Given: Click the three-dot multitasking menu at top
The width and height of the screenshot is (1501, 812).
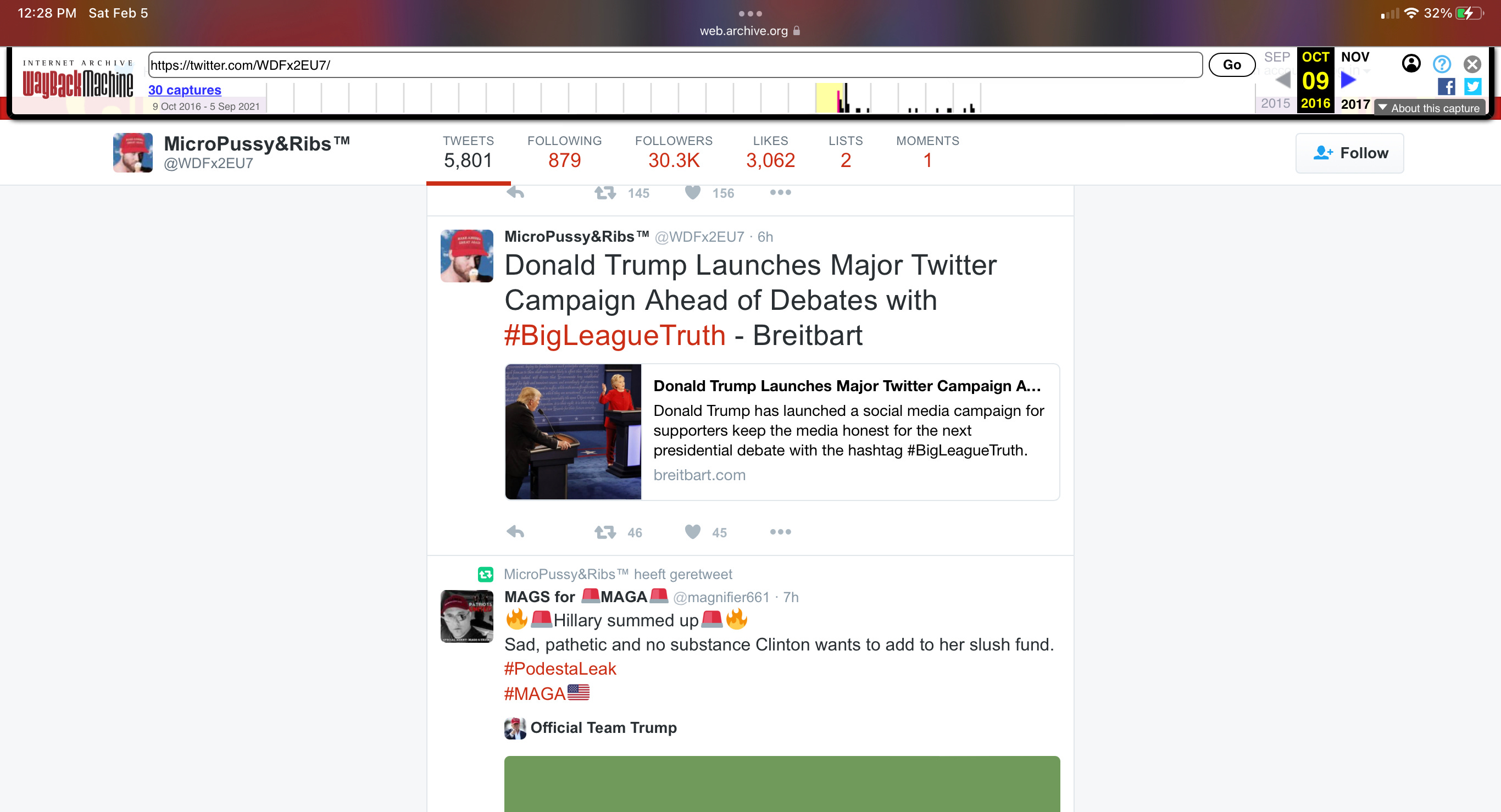Looking at the screenshot, I should [750, 13].
